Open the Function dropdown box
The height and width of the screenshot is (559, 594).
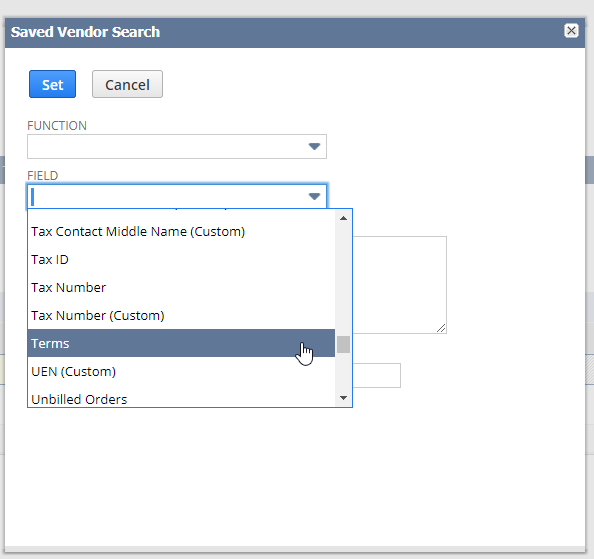(x=177, y=146)
